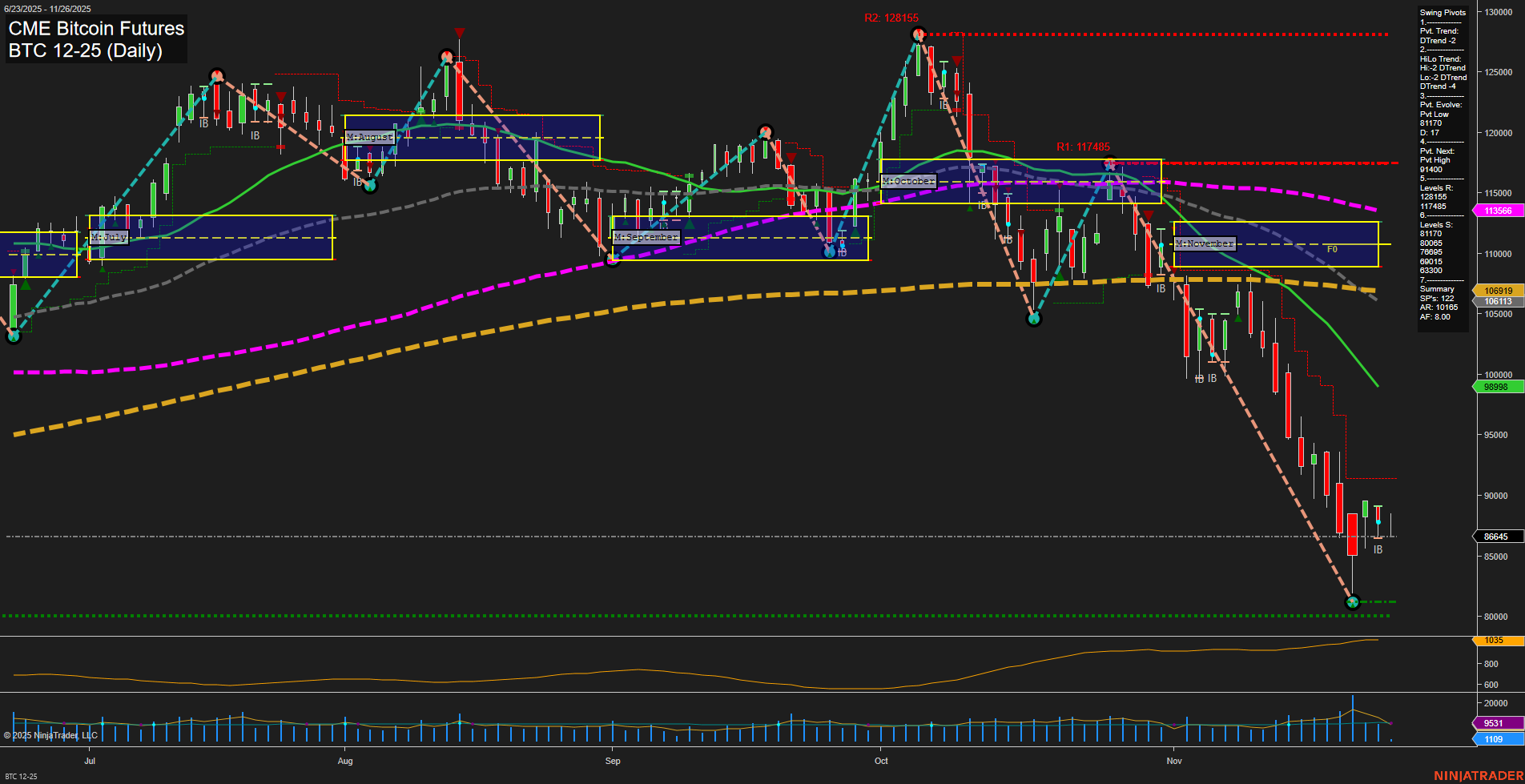Screen dimensions: 1525x784
Task: Select the purple 9531 volume value tag
Action: point(1492,723)
